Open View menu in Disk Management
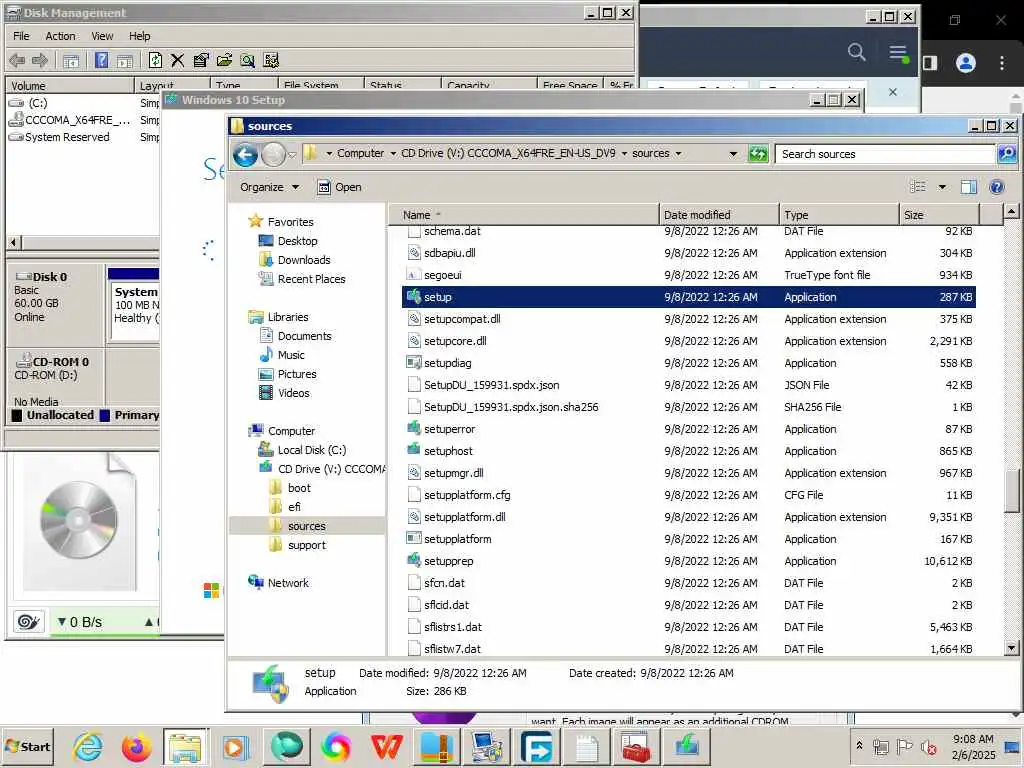 click(102, 36)
